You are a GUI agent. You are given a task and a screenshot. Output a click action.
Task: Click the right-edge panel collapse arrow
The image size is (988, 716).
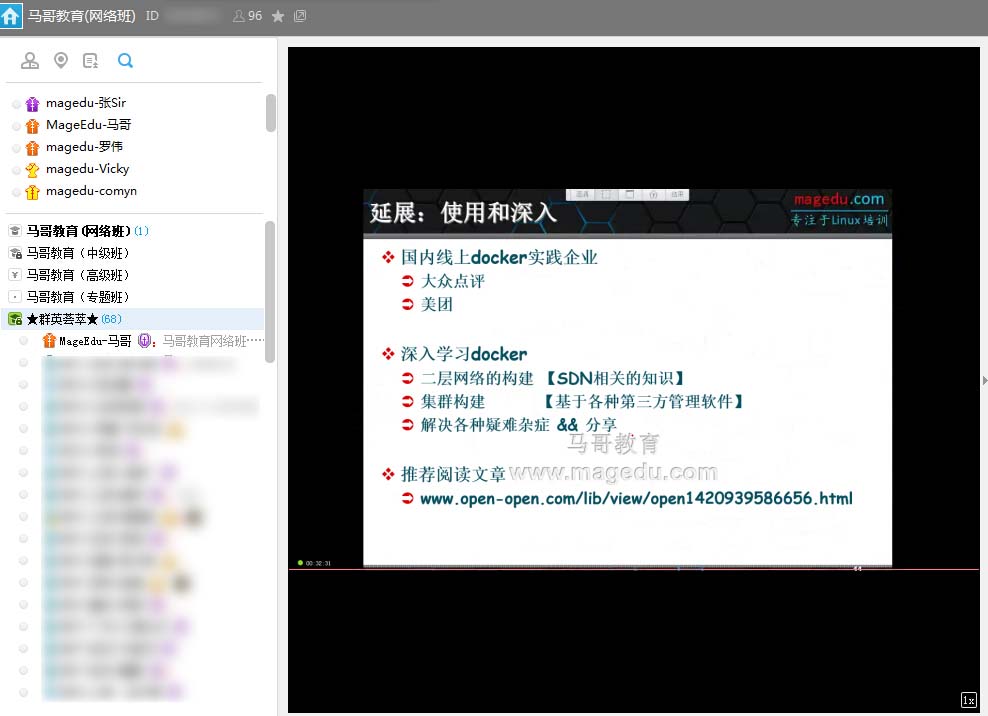tap(984, 380)
